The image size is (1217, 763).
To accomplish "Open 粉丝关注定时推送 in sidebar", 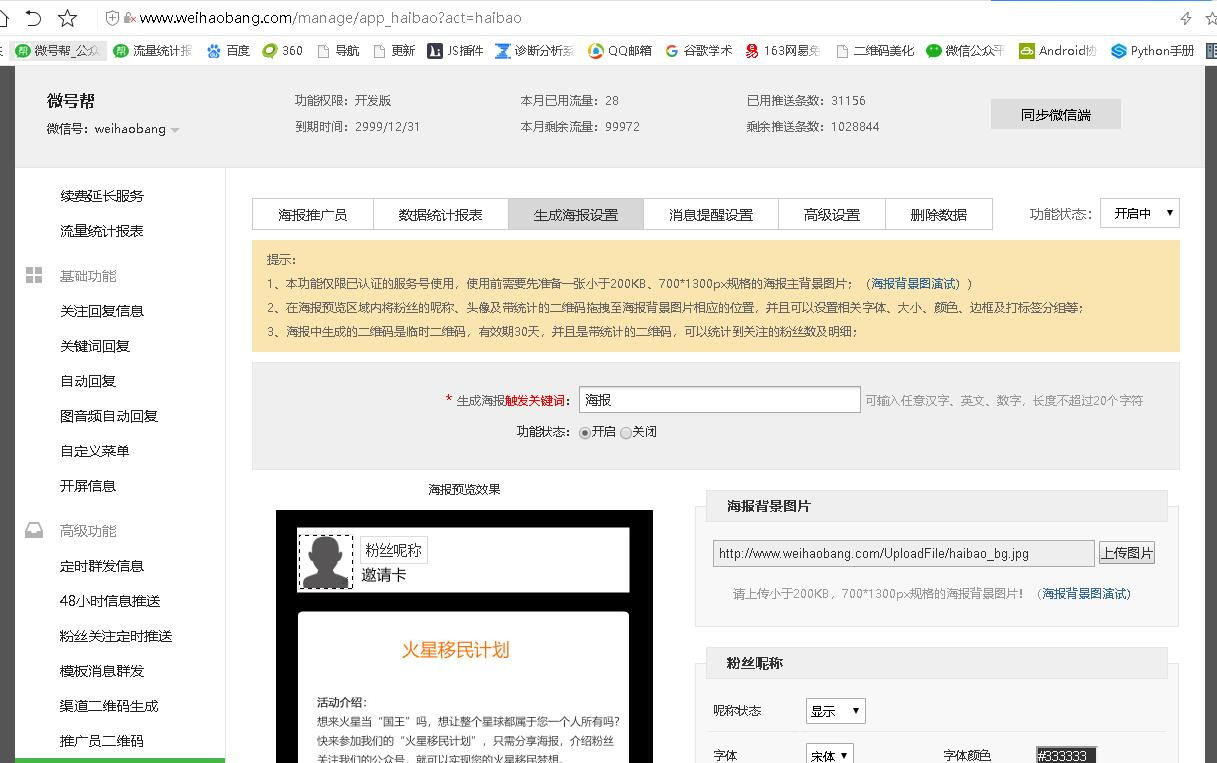I will 115,636.
